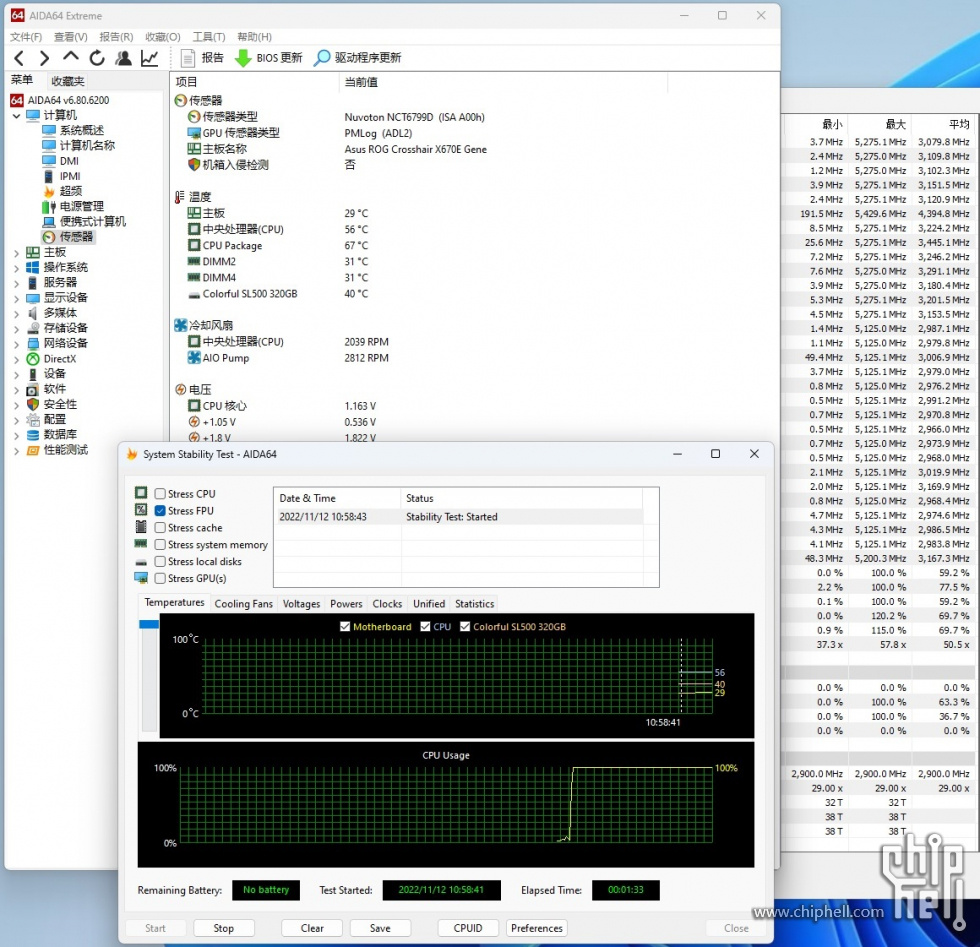Click the 安全性 shield icon
Image resolution: width=980 pixels, height=947 pixels.
pos(32,404)
